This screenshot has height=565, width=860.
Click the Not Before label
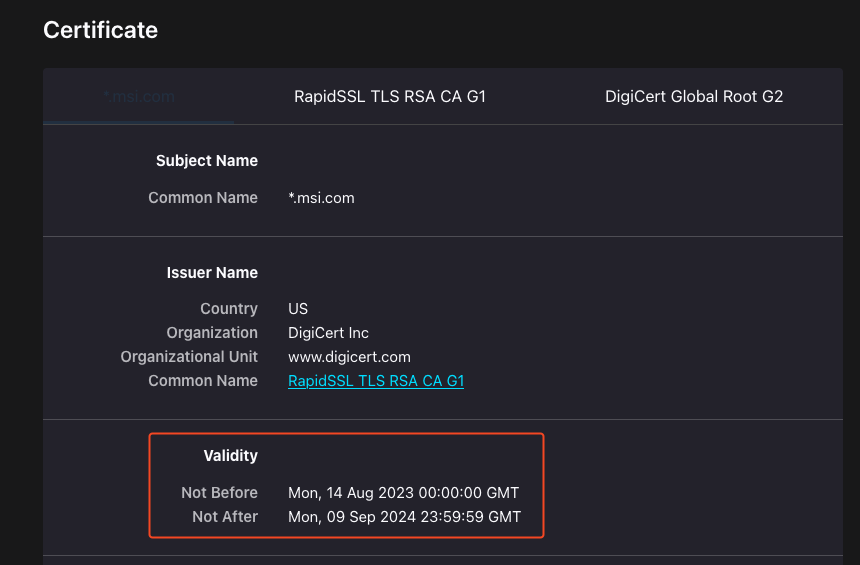(x=219, y=493)
